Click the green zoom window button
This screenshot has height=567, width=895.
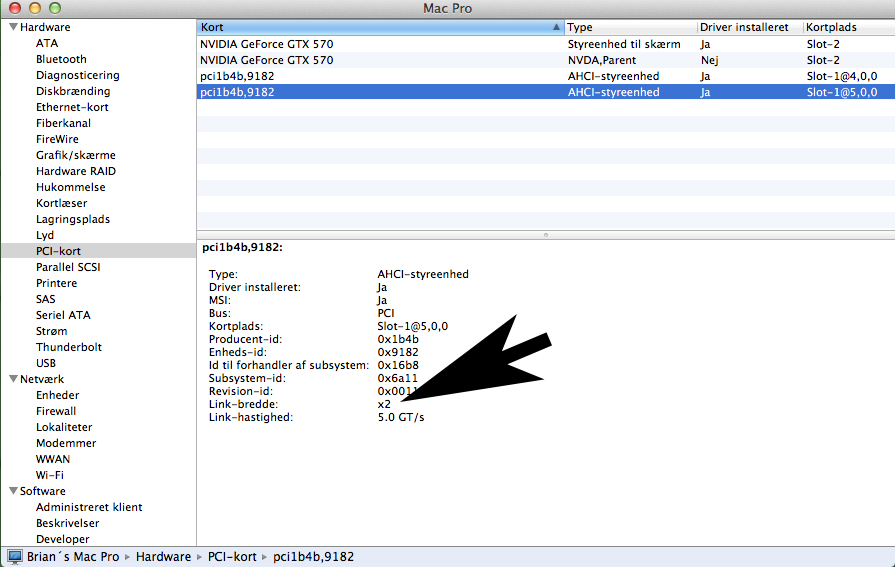55,7
